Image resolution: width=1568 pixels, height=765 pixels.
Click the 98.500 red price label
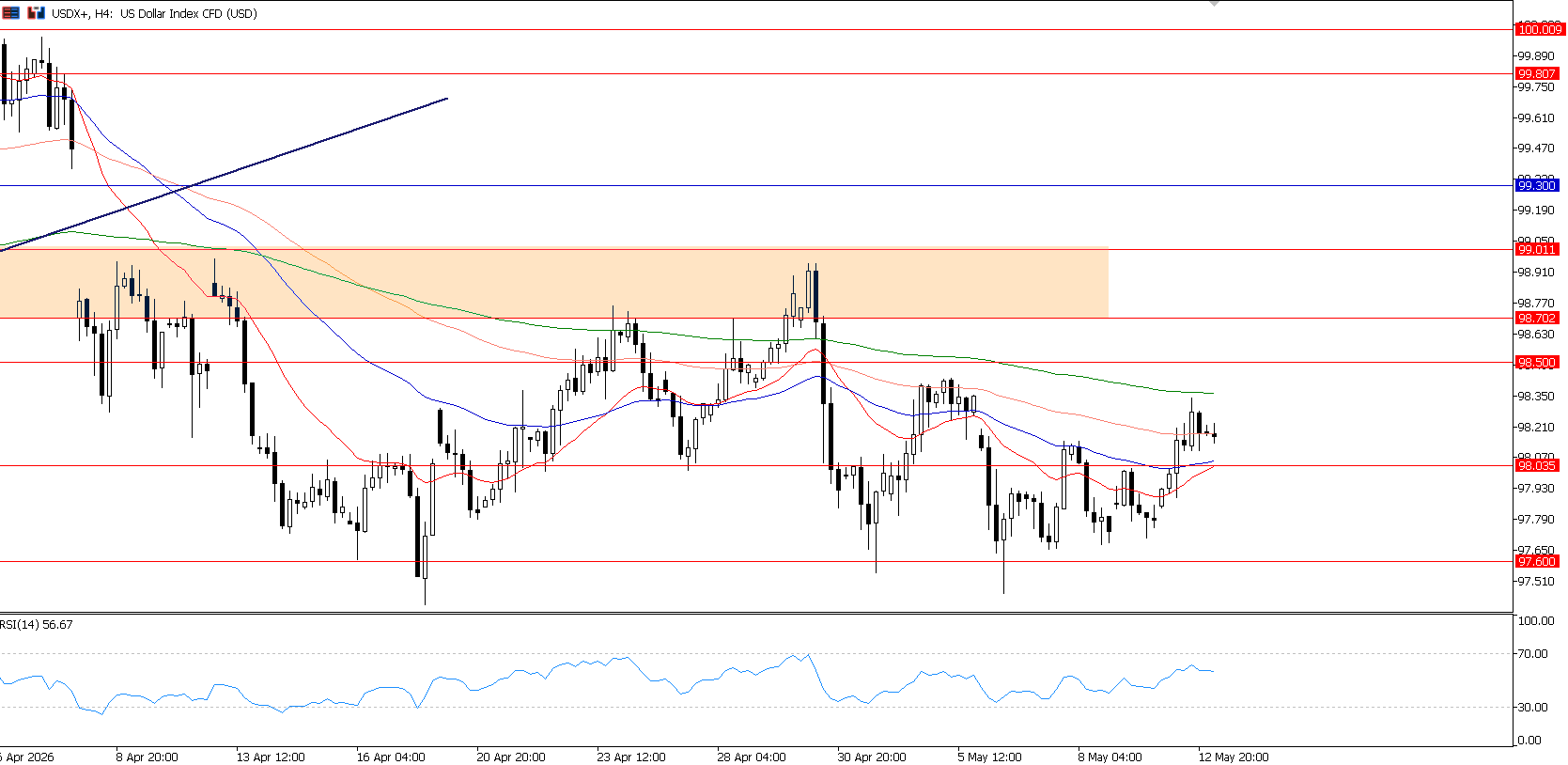[1537, 362]
